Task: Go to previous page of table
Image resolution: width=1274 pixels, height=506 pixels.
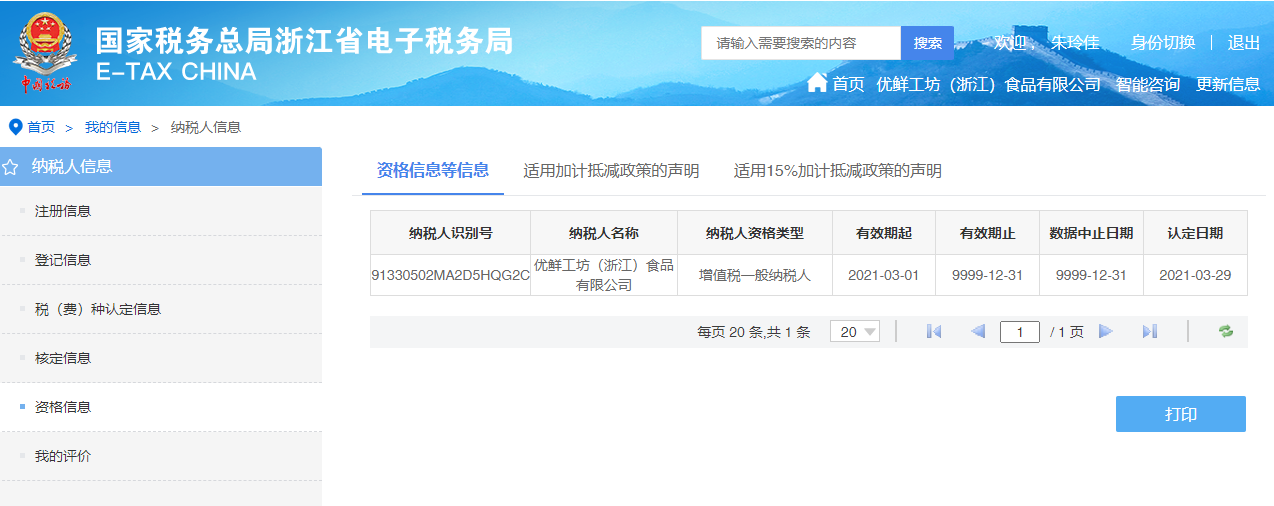Action: coord(978,332)
